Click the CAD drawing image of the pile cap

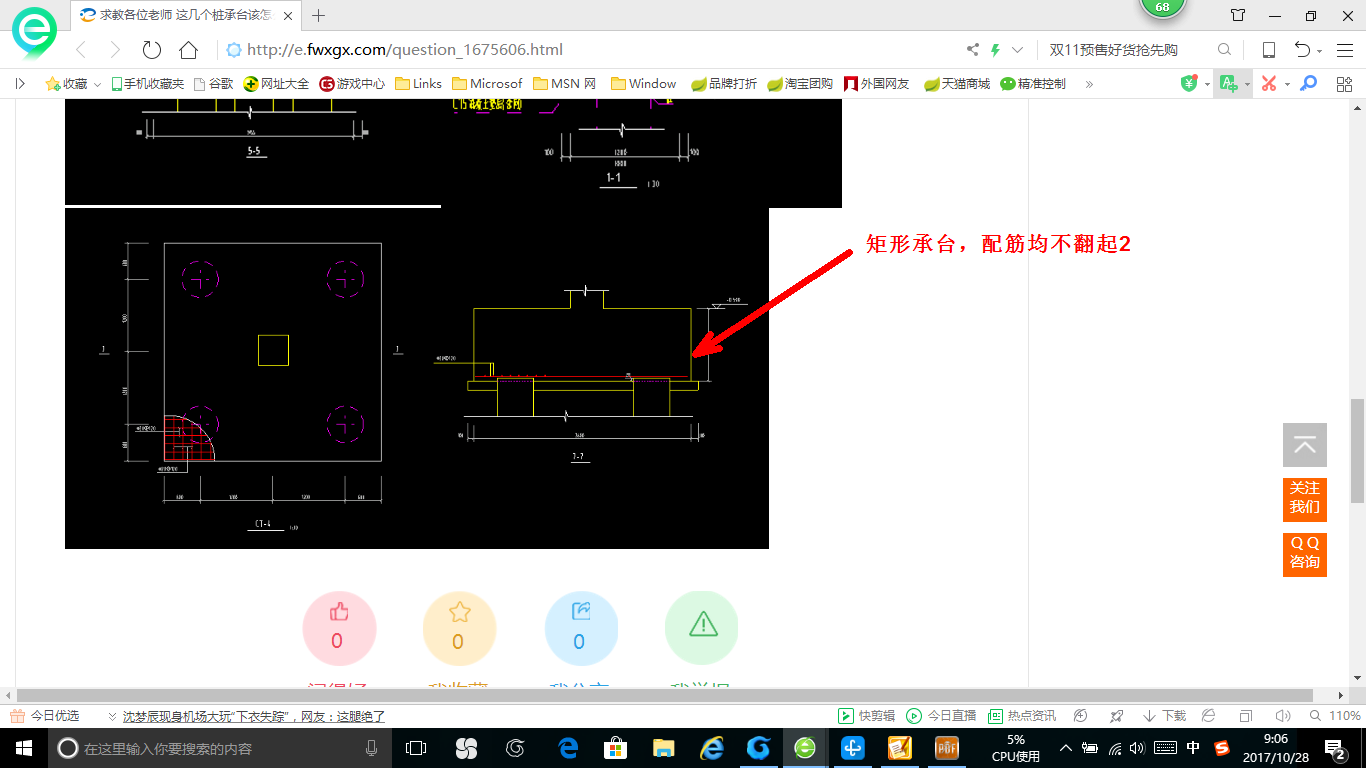417,378
